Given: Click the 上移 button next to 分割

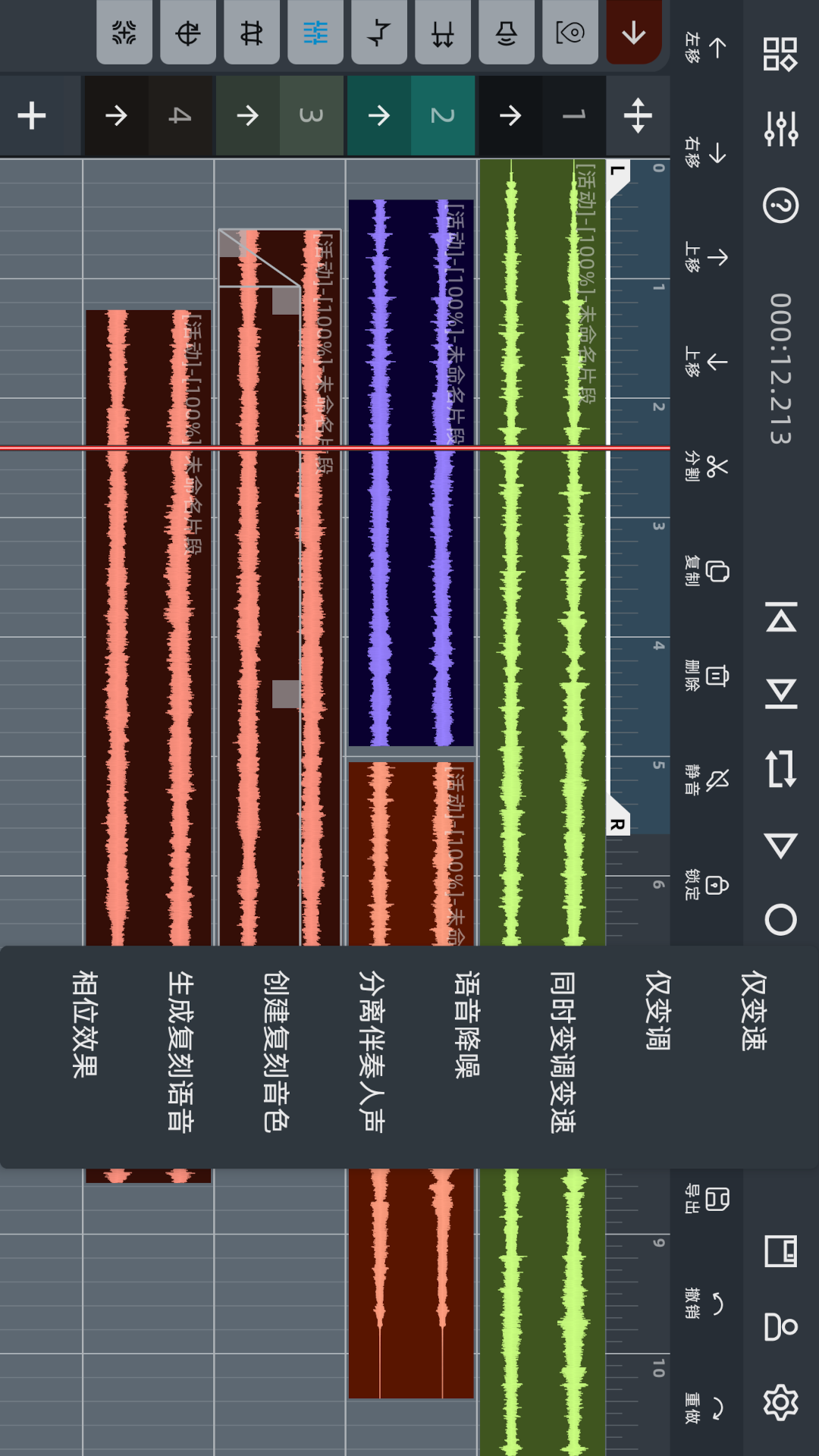Looking at the screenshot, I should (x=706, y=362).
